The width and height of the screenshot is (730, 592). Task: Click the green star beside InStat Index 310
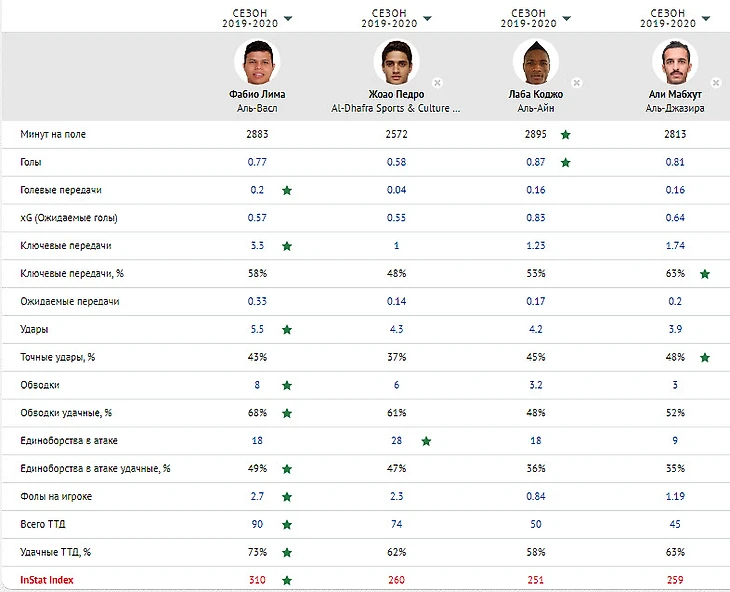point(287,580)
